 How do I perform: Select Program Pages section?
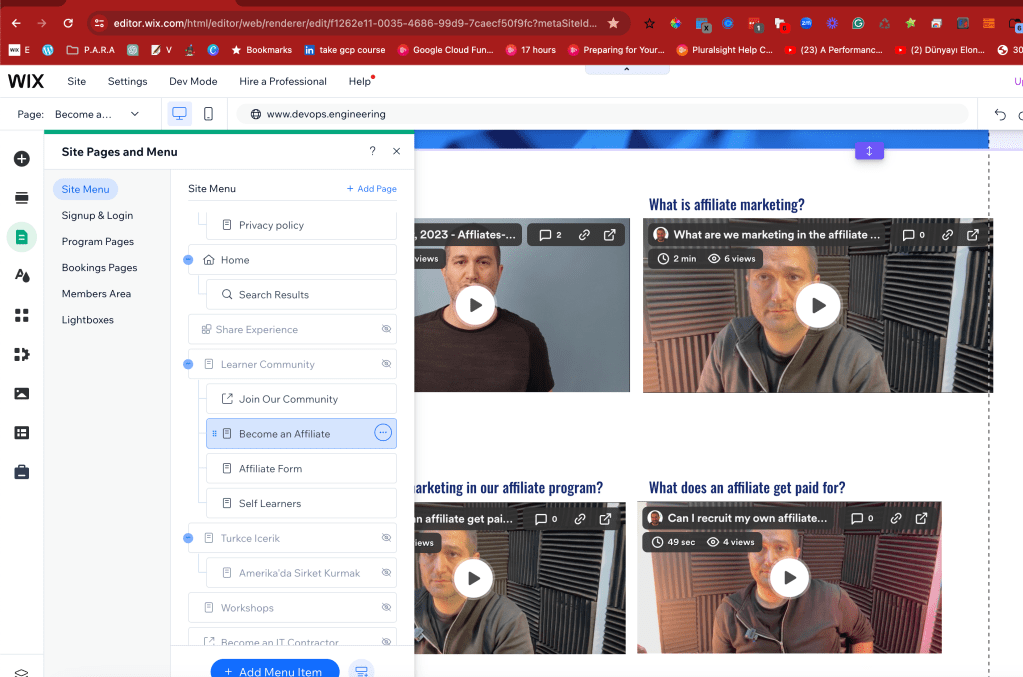(98, 241)
